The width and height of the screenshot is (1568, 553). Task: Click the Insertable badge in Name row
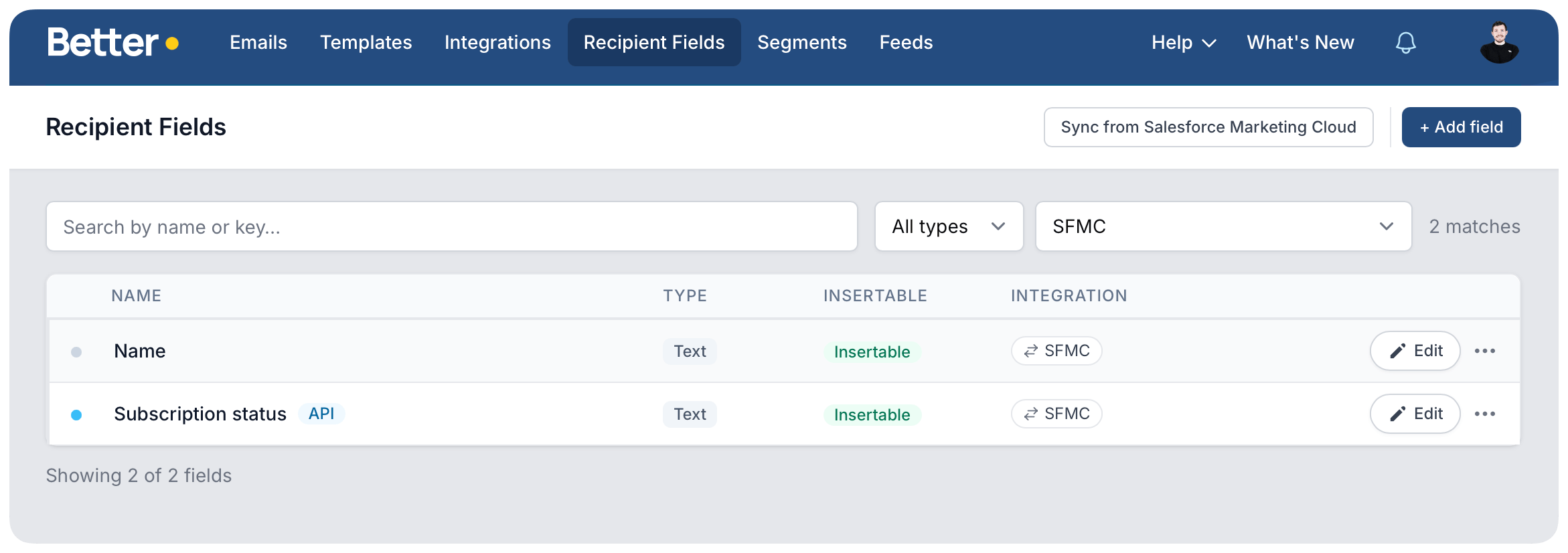(872, 352)
